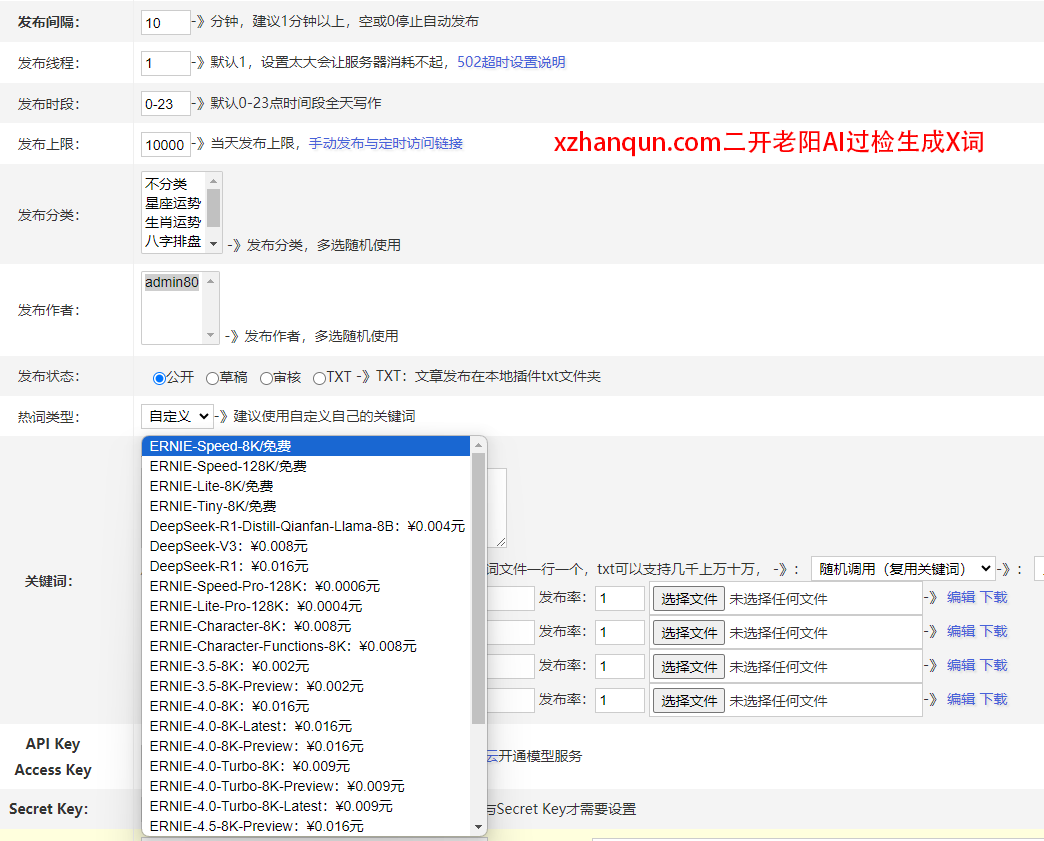1044x841 pixels.
Task: Click the second row 选择文件 button
Action: tap(688, 633)
